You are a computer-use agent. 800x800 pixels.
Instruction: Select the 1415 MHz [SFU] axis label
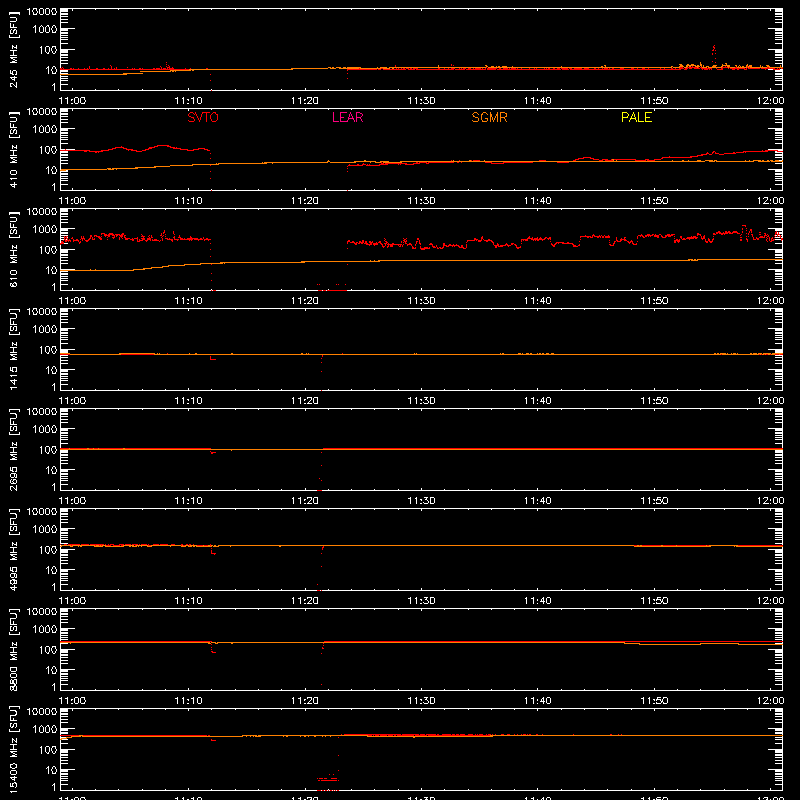point(14,349)
